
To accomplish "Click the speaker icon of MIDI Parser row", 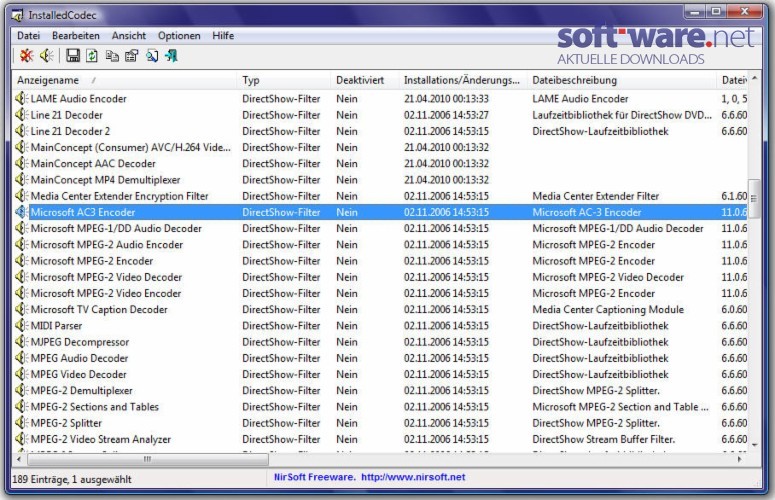I will [21, 326].
